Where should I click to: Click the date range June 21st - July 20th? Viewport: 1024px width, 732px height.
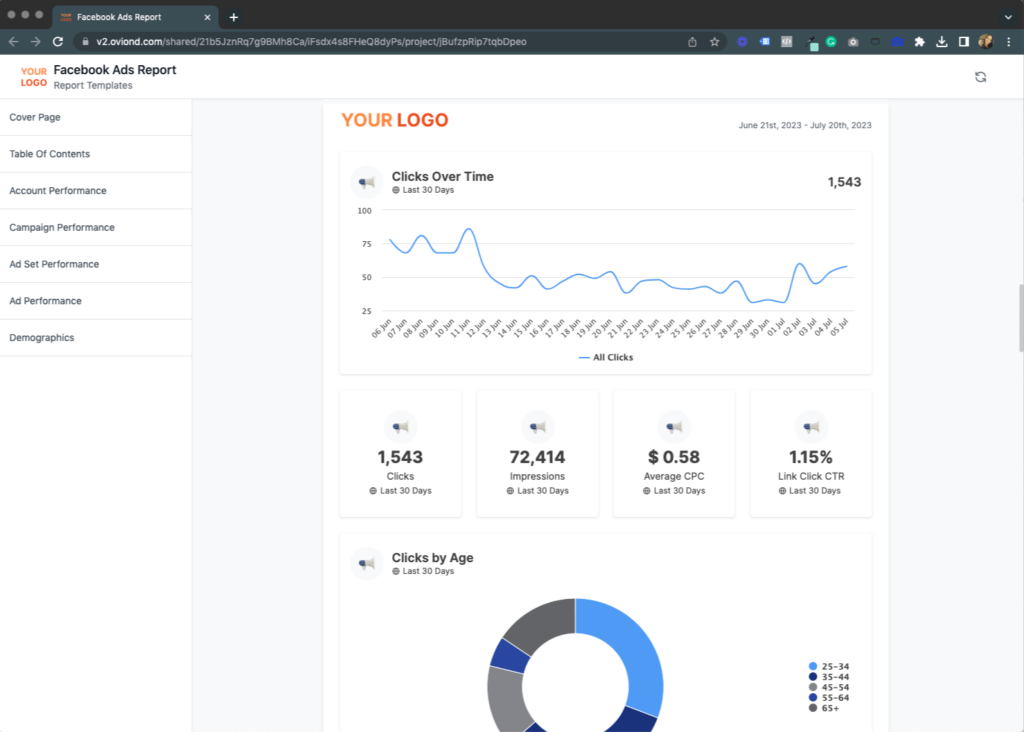805,125
